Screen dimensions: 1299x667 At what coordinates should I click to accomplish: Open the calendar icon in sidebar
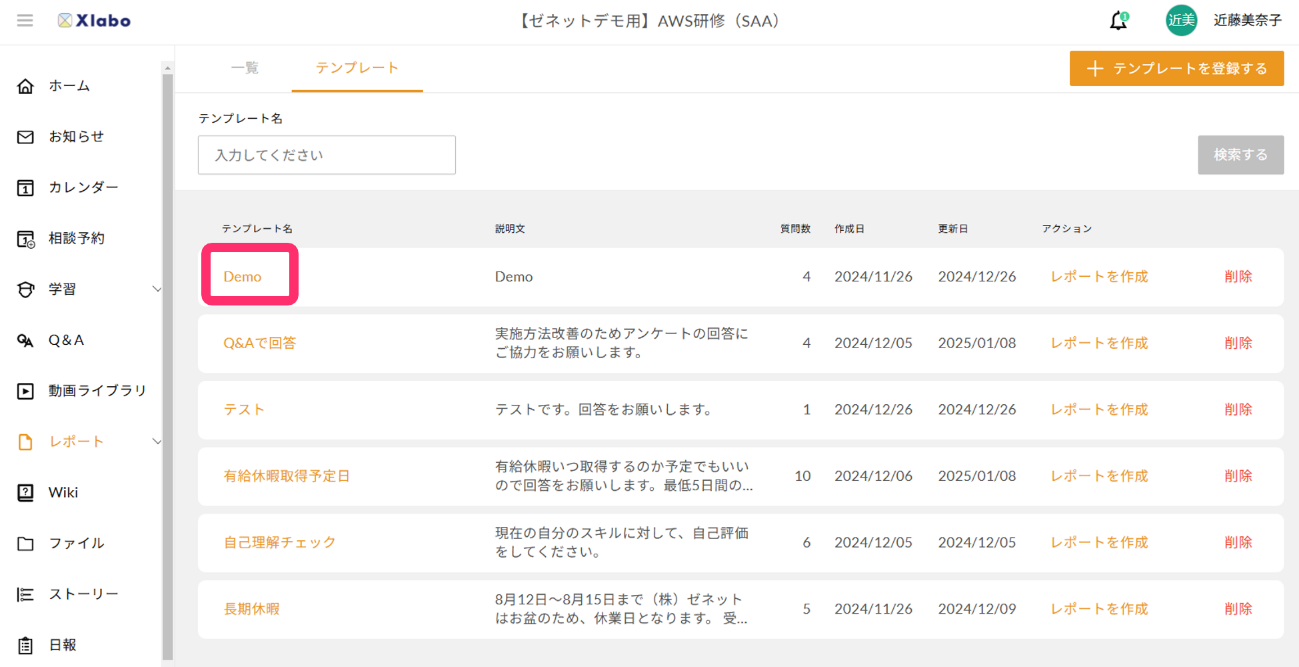(x=26, y=188)
